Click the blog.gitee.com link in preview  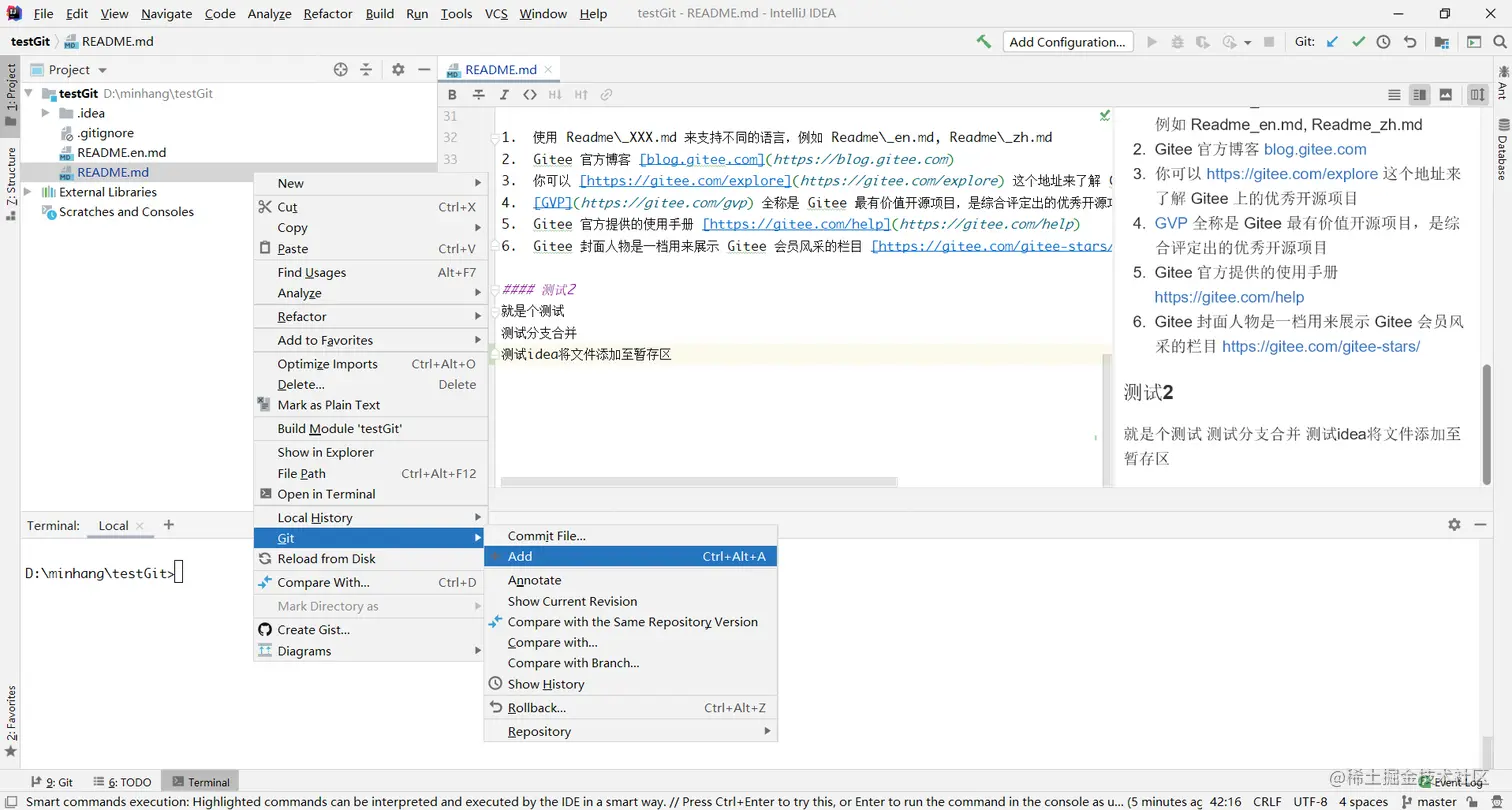[1315, 149]
